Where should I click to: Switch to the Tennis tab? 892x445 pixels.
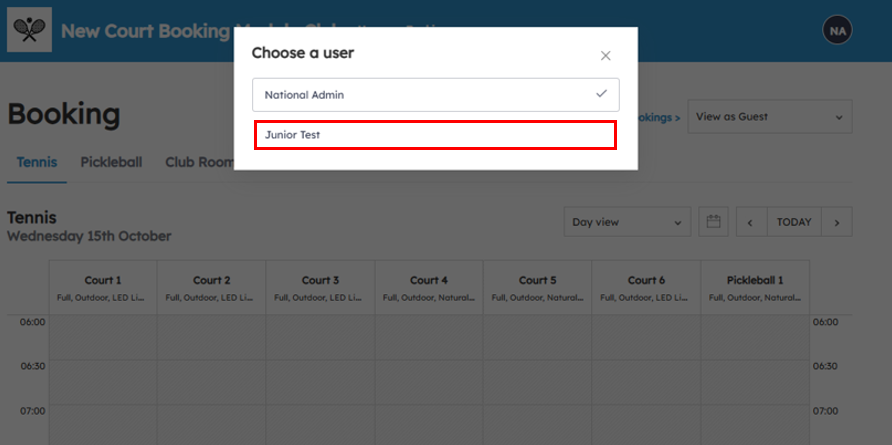click(37, 162)
